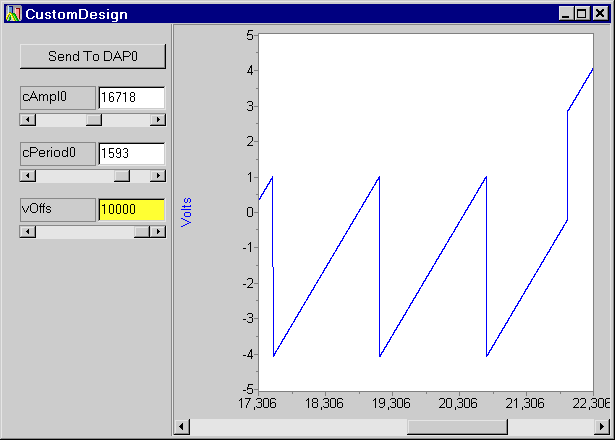This screenshot has height=440, width=616.
Task: Click the cAmpl0 label
Action: (x=58, y=97)
